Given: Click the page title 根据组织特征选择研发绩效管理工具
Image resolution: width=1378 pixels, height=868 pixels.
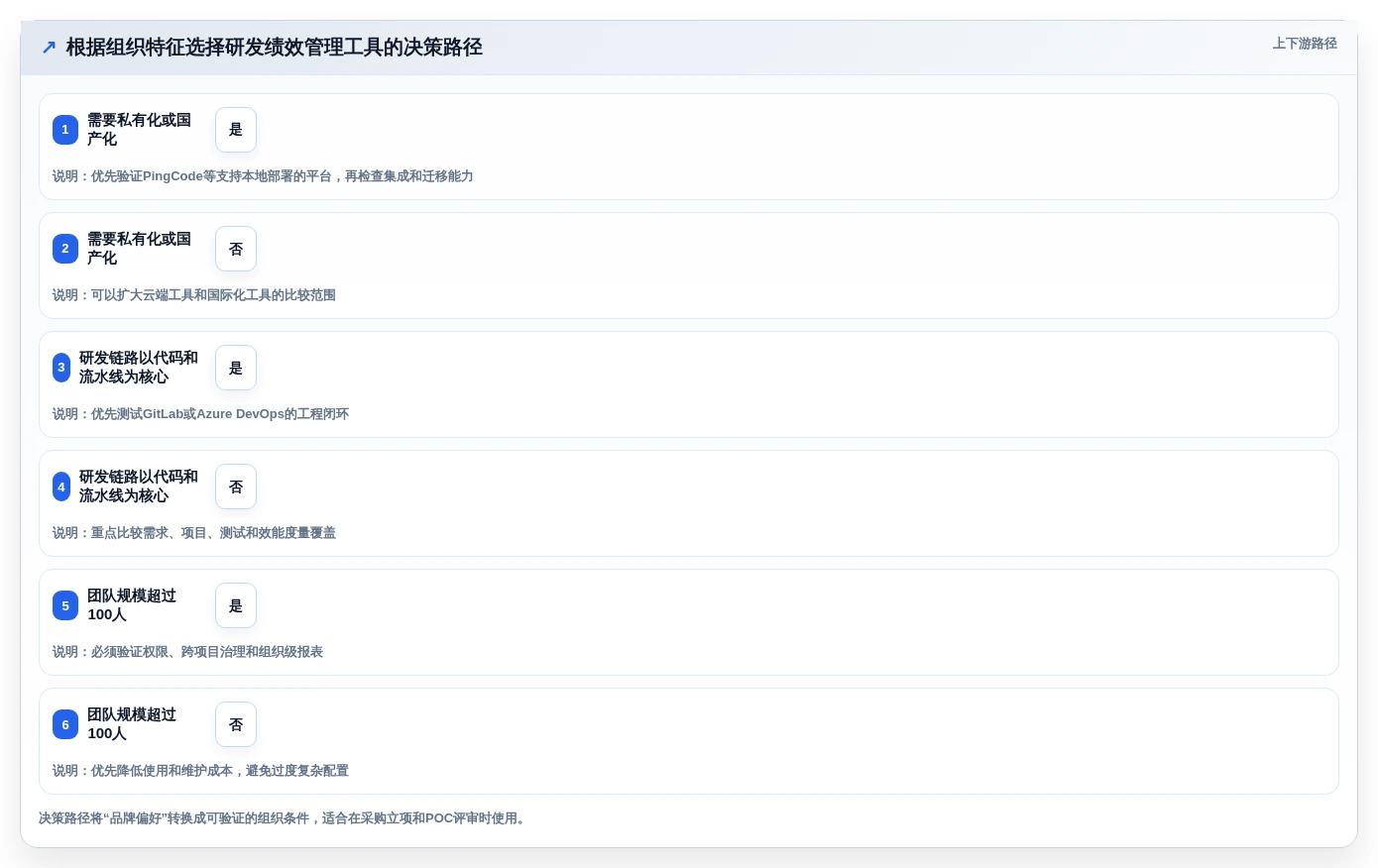Looking at the screenshot, I should click(275, 47).
